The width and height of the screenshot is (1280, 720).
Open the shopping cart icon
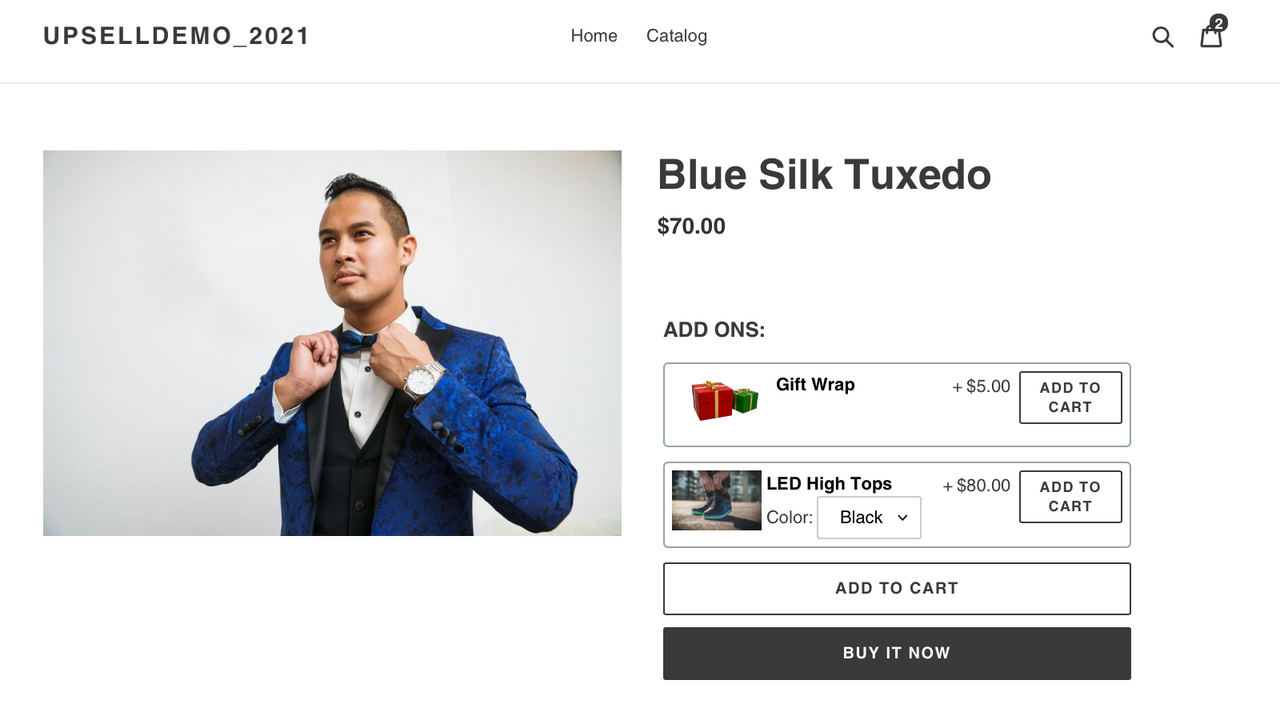(x=1212, y=36)
